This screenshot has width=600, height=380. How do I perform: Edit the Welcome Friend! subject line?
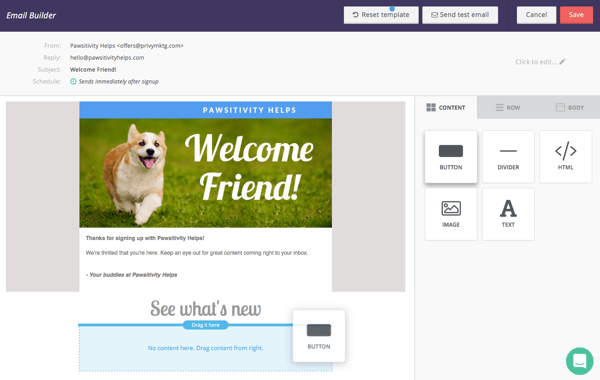click(93, 69)
